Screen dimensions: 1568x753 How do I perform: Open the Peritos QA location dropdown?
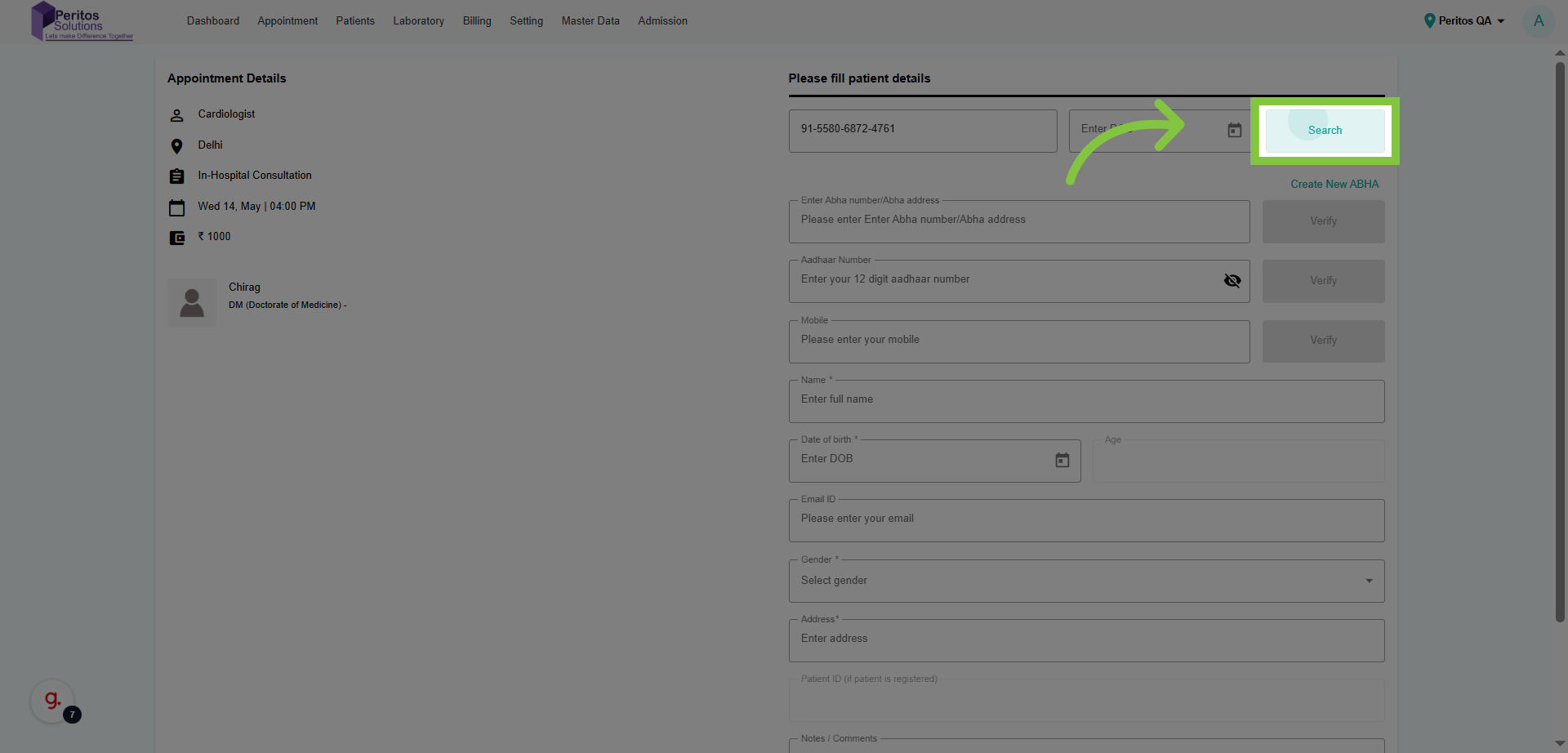click(1464, 21)
